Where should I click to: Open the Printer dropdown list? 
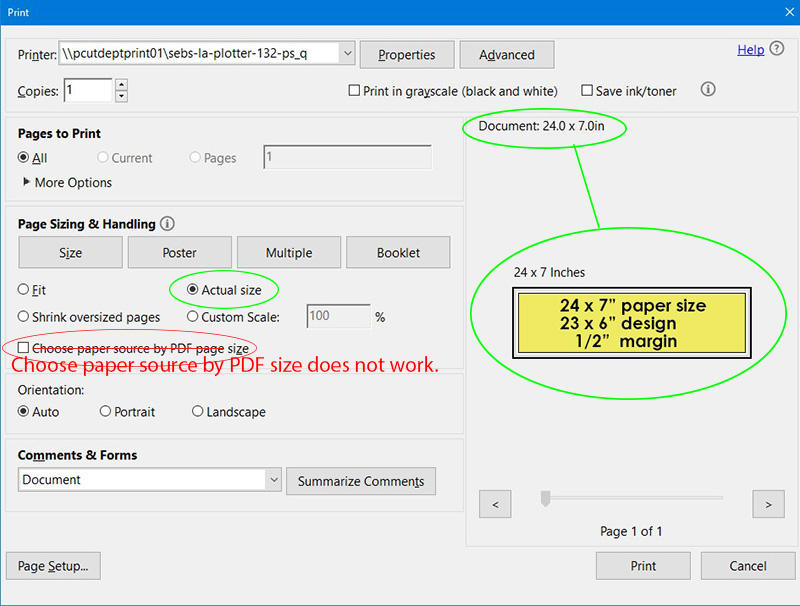point(346,54)
